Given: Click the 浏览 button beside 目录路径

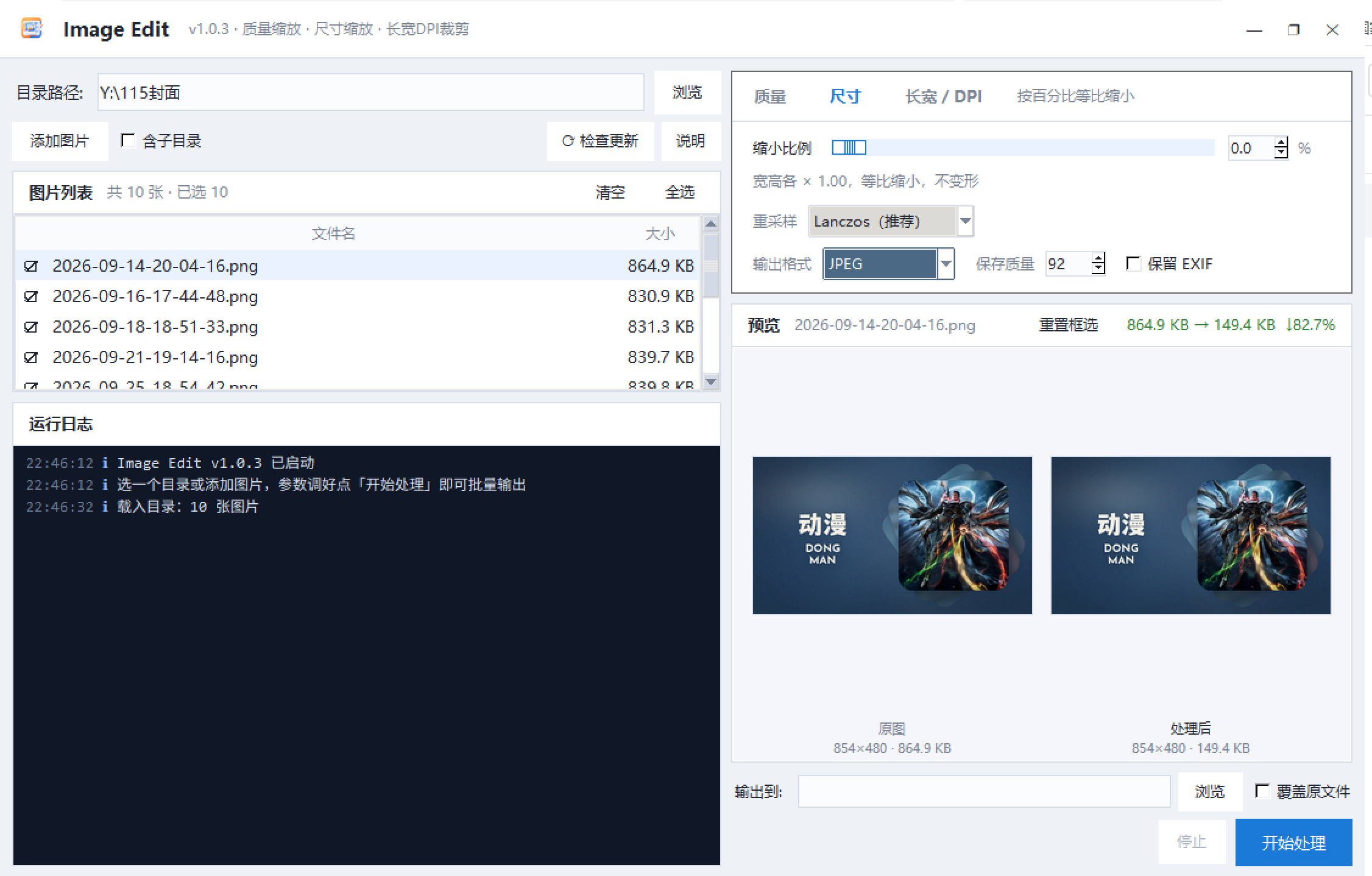Looking at the screenshot, I should click(x=687, y=93).
